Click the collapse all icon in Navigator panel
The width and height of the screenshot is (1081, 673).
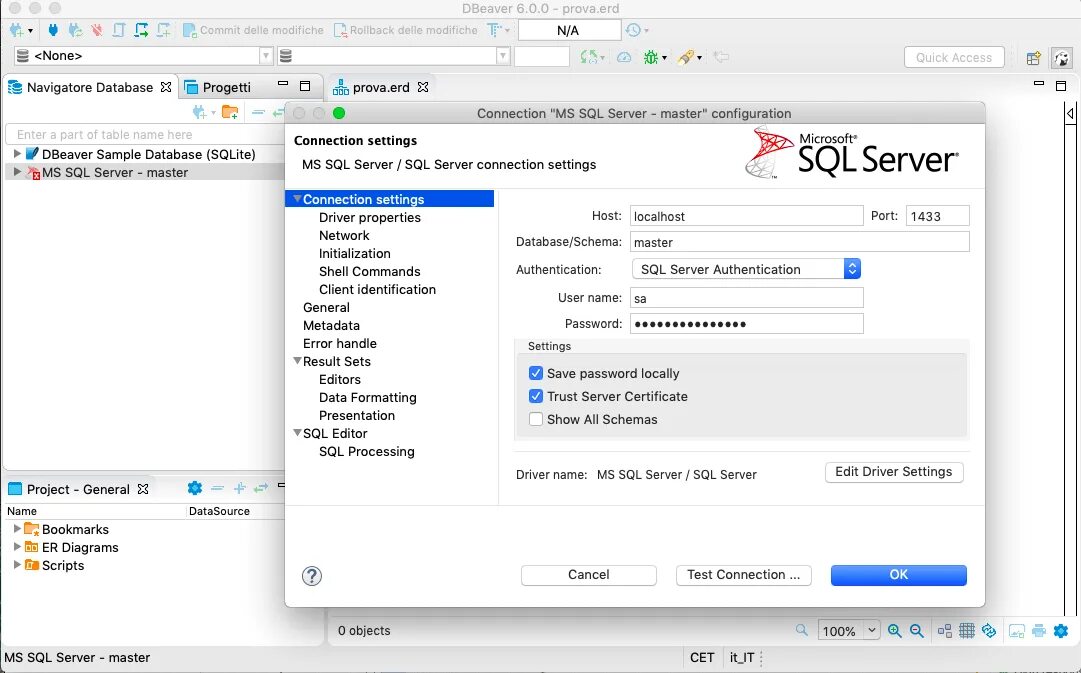click(258, 112)
